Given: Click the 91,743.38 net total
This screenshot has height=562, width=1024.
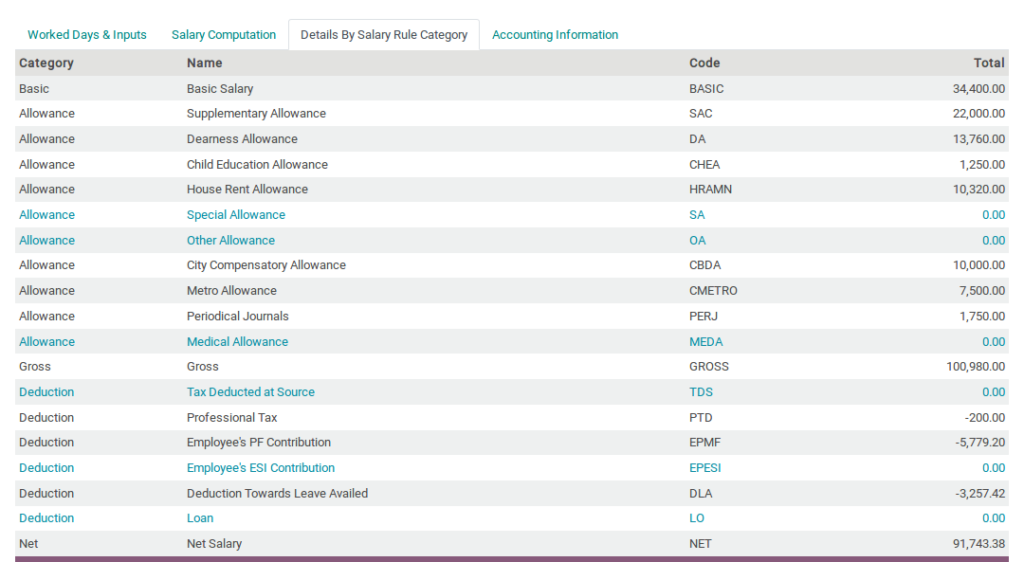Looking at the screenshot, I should coord(979,543).
